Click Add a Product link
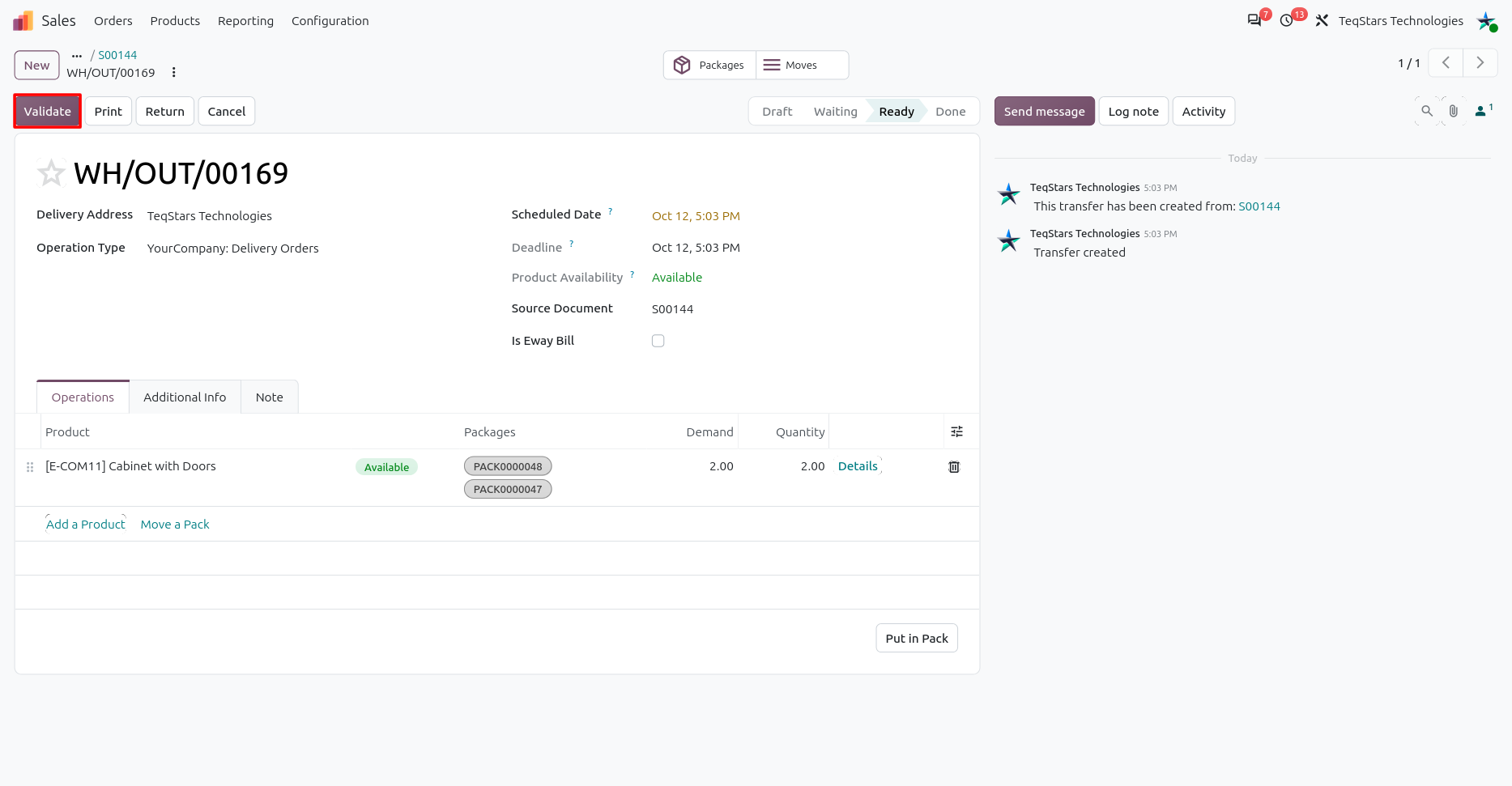This screenshot has height=786, width=1512. tap(86, 525)
